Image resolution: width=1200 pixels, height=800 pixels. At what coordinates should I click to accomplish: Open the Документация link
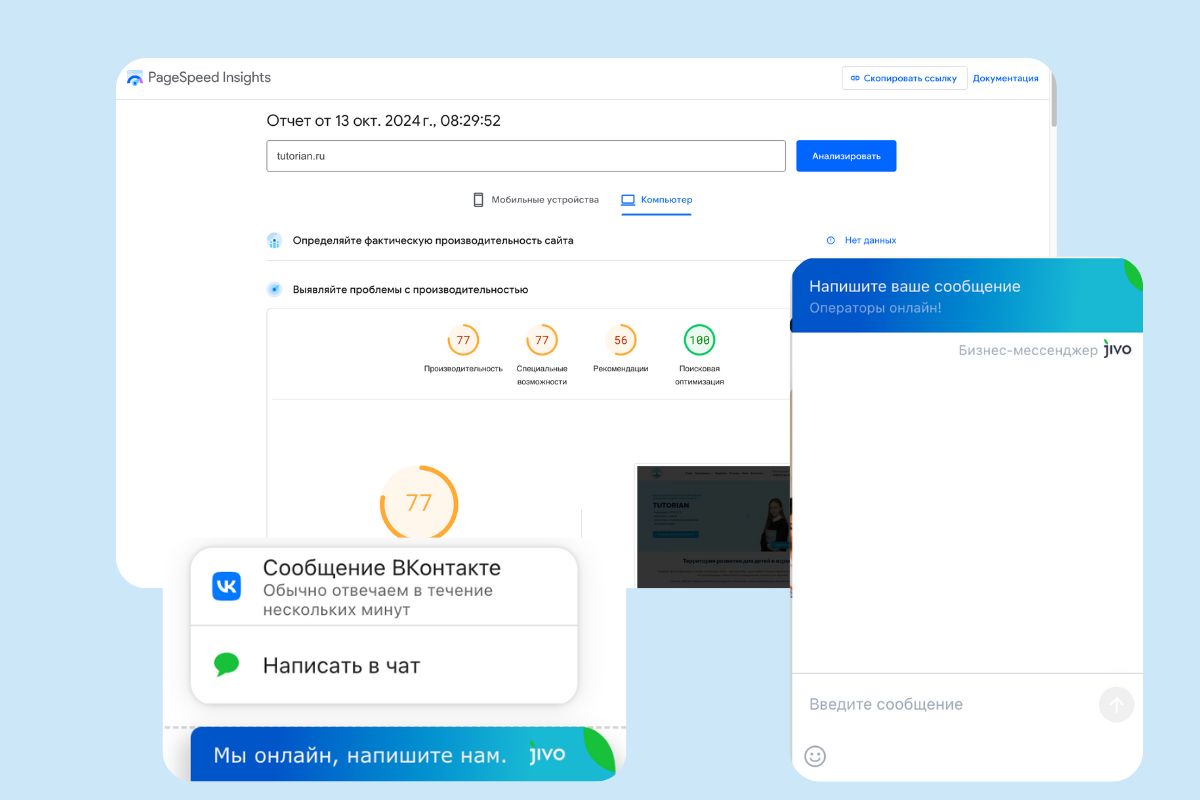click(1005, 78)
